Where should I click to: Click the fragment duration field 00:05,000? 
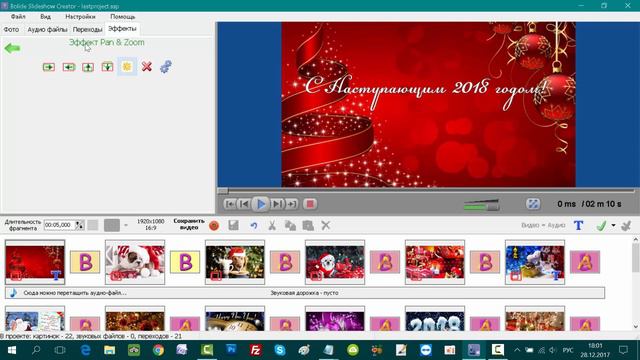(x=59, y=225)
